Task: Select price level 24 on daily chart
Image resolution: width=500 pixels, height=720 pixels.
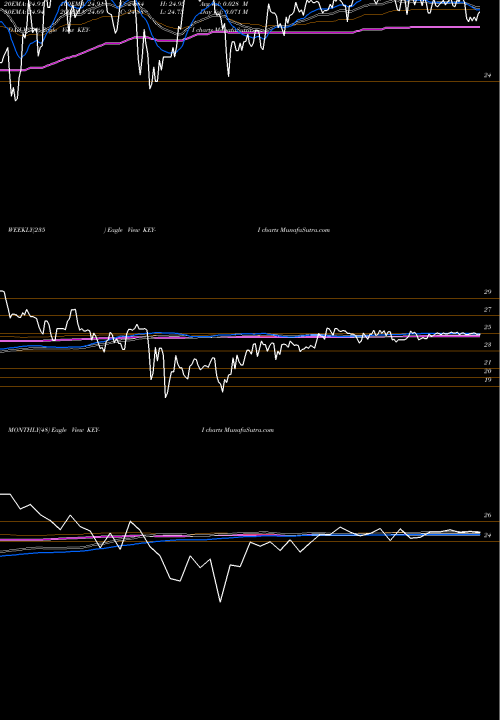Action: [487, 75]
